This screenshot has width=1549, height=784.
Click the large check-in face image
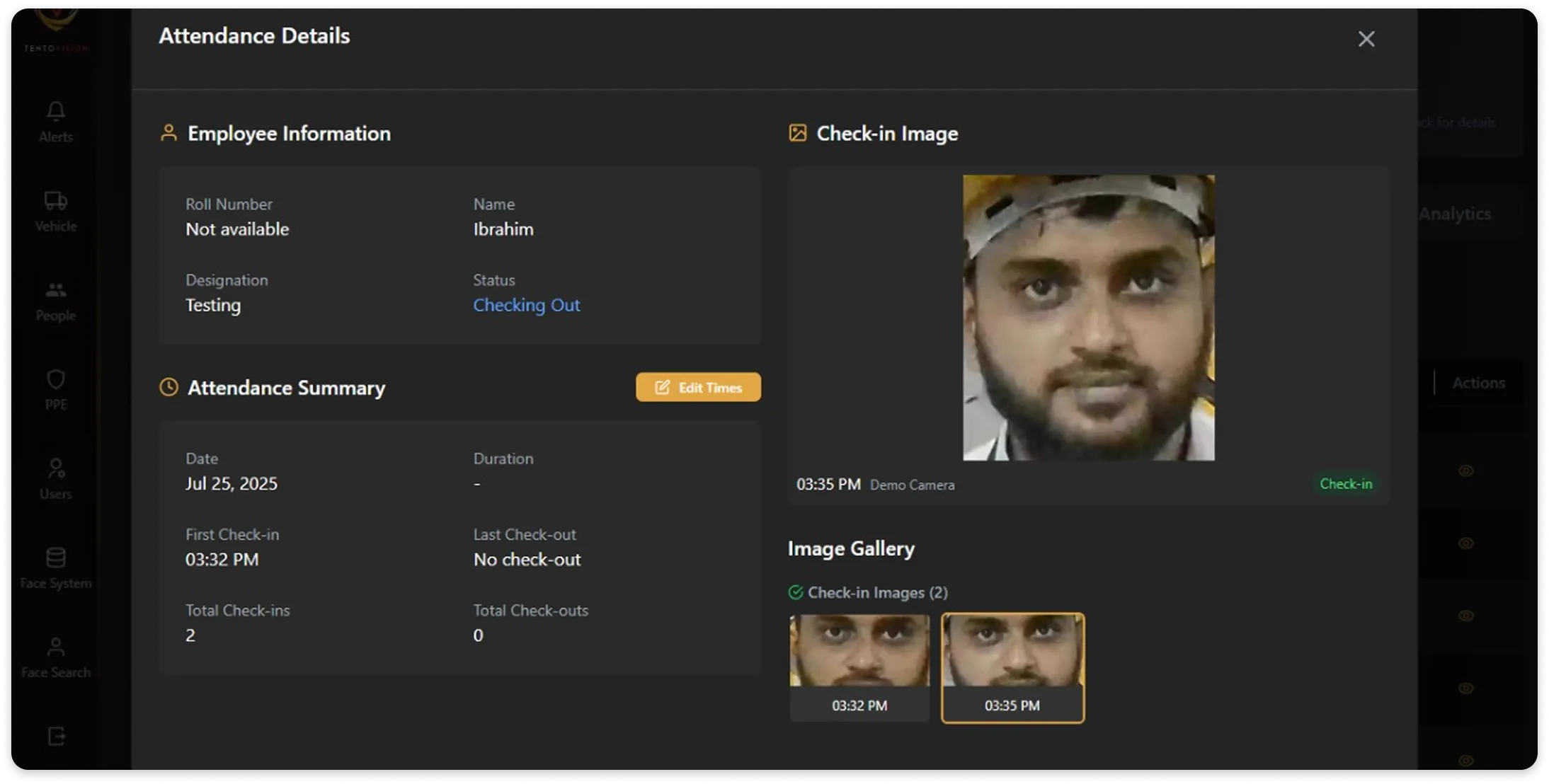(x=1088, y=318)
